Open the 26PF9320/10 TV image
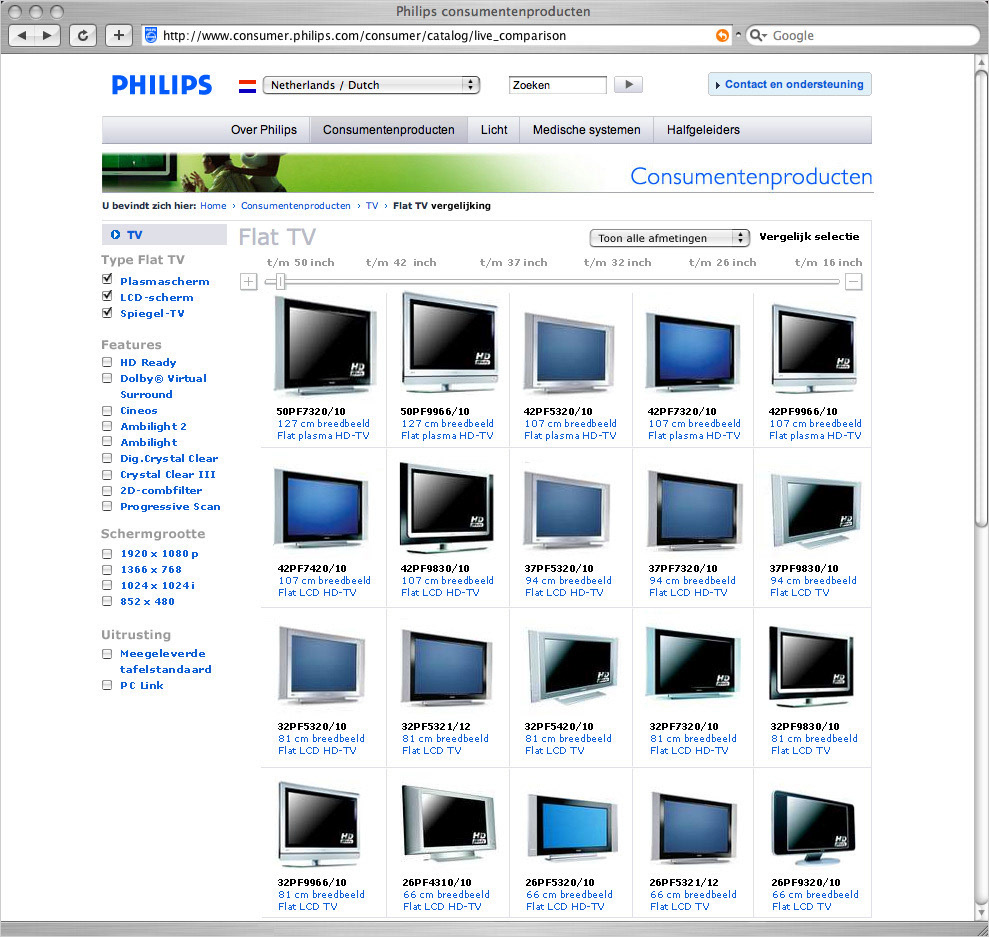 coord(814,827)
